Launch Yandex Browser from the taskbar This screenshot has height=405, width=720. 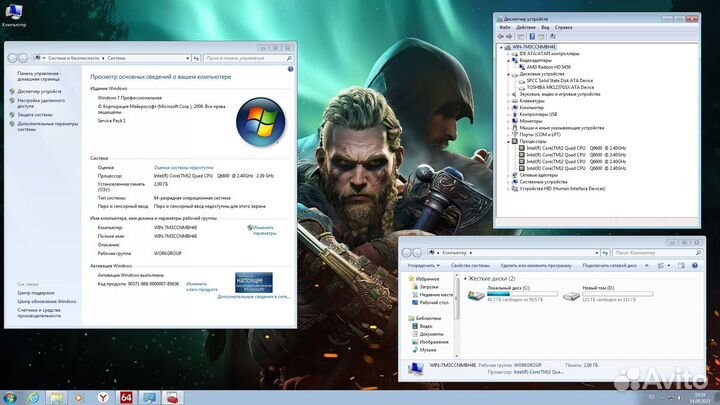pyautogui.click(x=103, y=398)
